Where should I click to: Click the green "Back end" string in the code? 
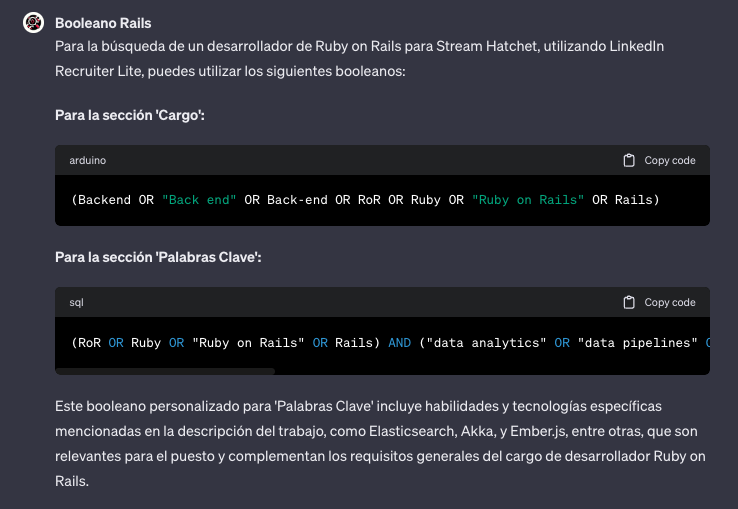[x=199, y=200]
